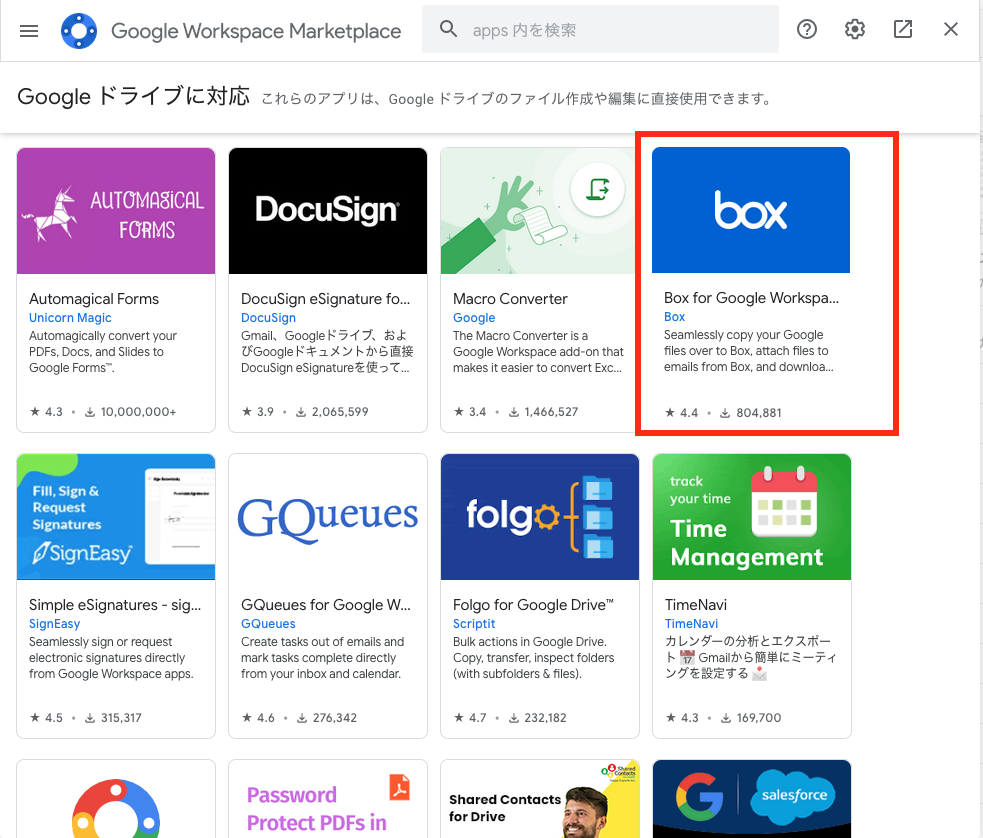Screen dimensions: 983x838
Task: Open the Box logo banner image
Action: (751, 210)
